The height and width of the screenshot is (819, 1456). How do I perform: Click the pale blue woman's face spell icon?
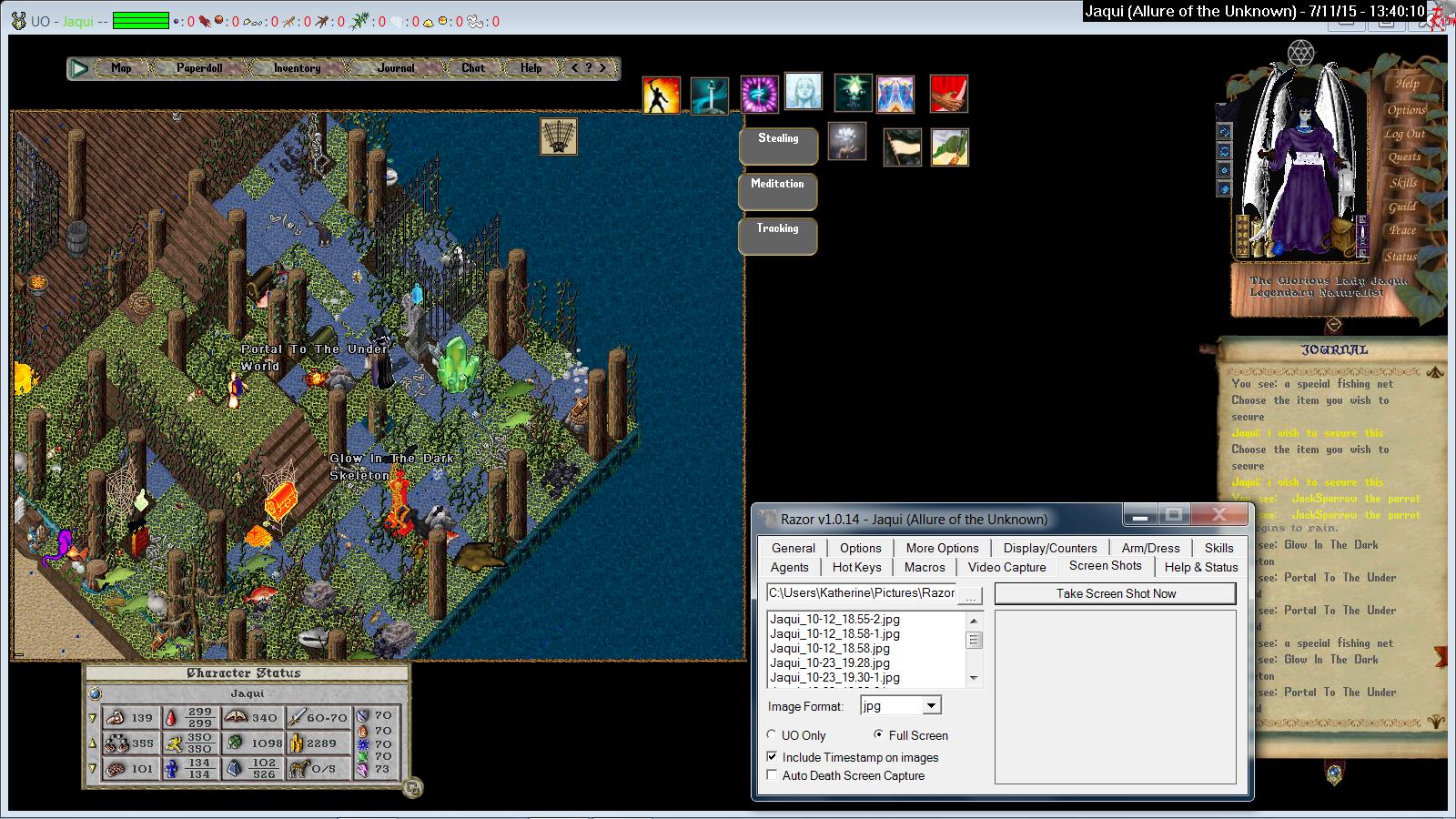(x=804, y=92)
